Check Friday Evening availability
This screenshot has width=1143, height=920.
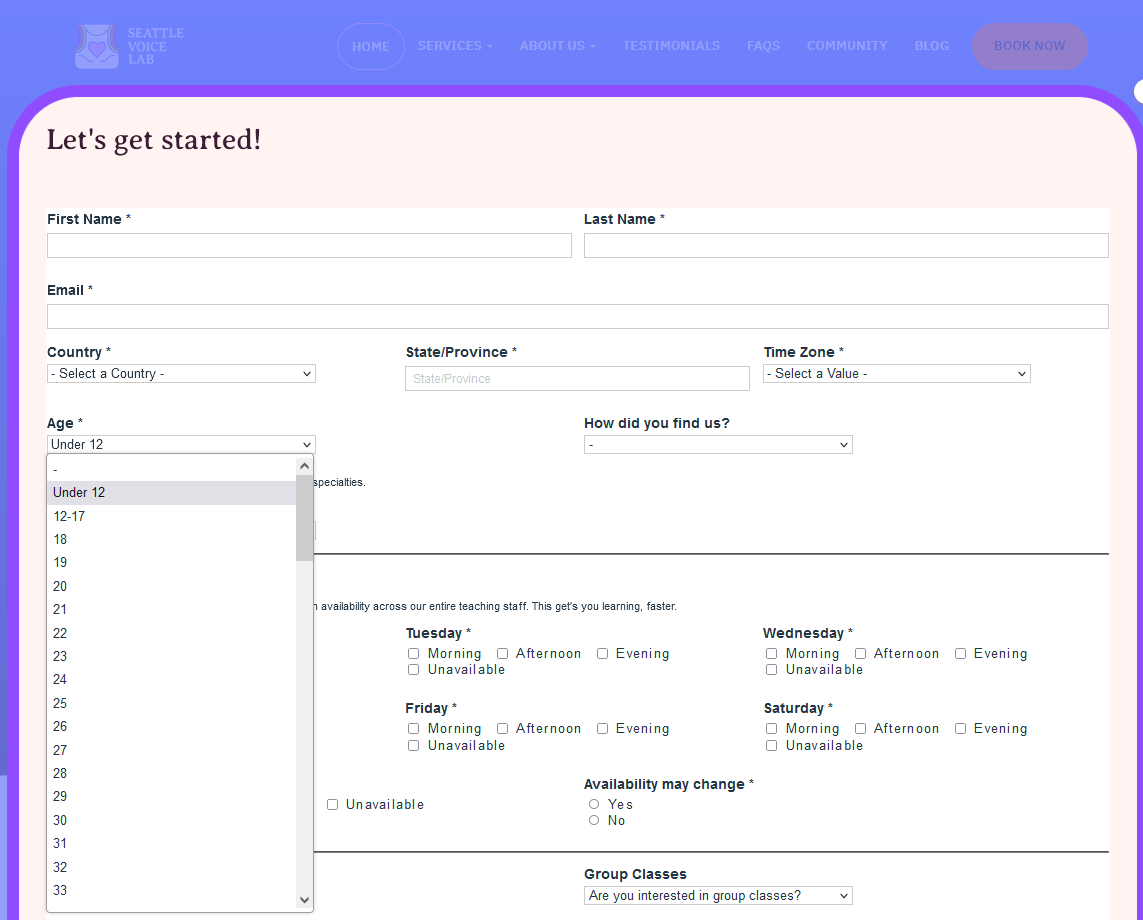point(602,729)
